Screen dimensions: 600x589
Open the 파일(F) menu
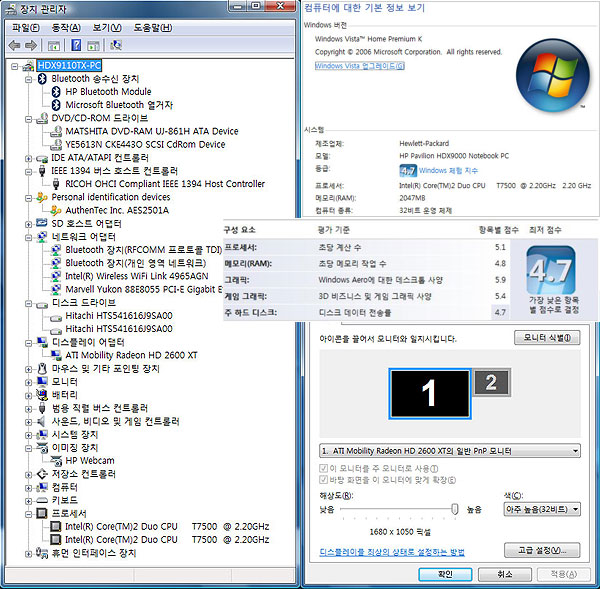25,28
